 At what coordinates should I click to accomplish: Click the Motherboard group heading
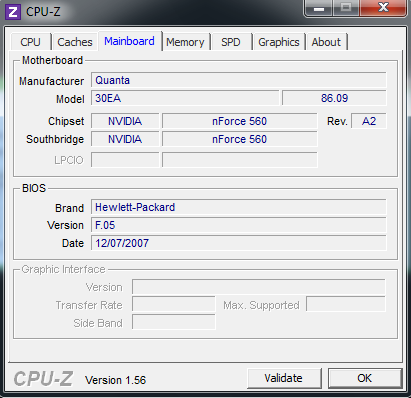point(52,60)
